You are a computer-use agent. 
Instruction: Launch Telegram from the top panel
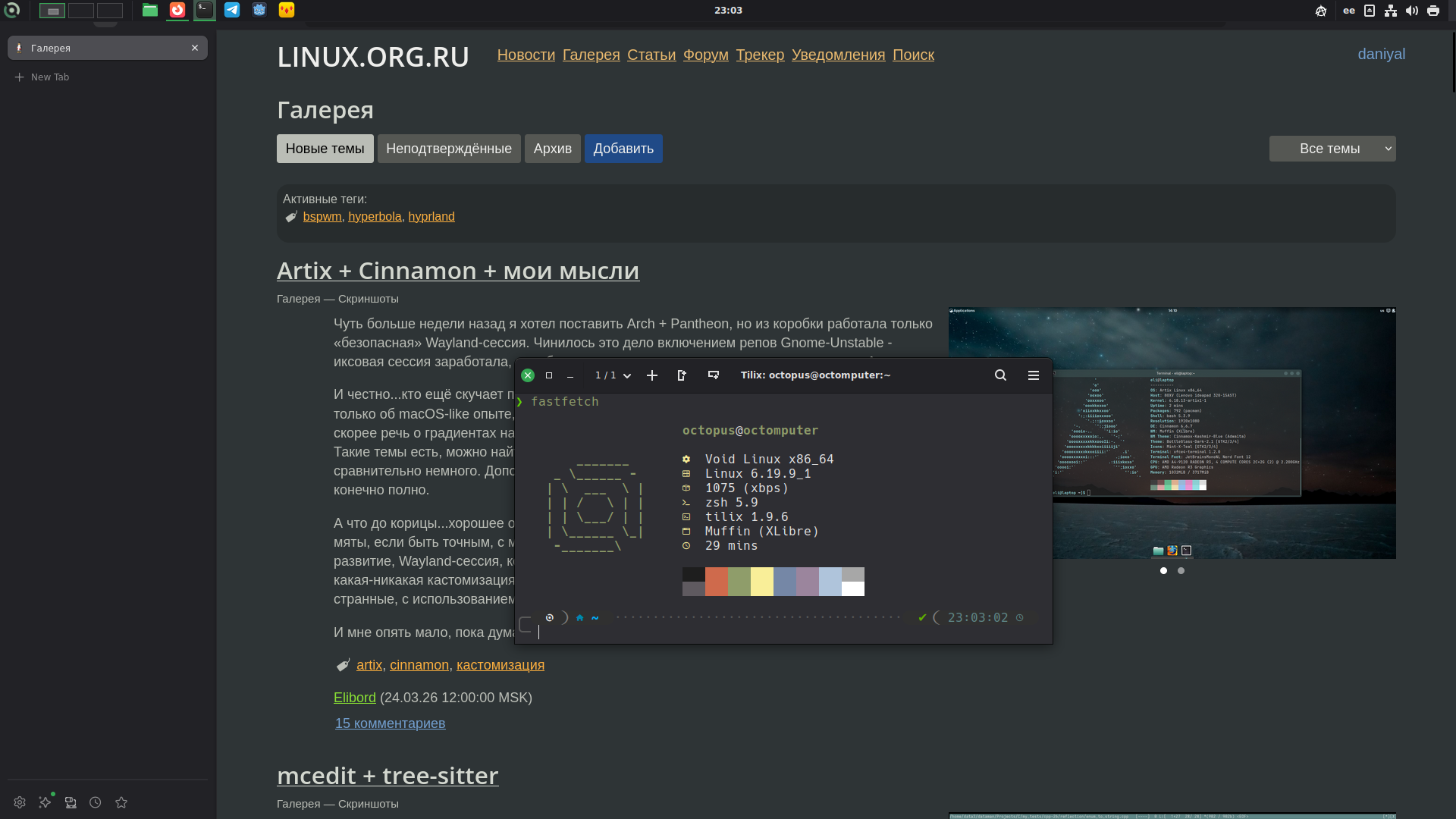(232, 10)
